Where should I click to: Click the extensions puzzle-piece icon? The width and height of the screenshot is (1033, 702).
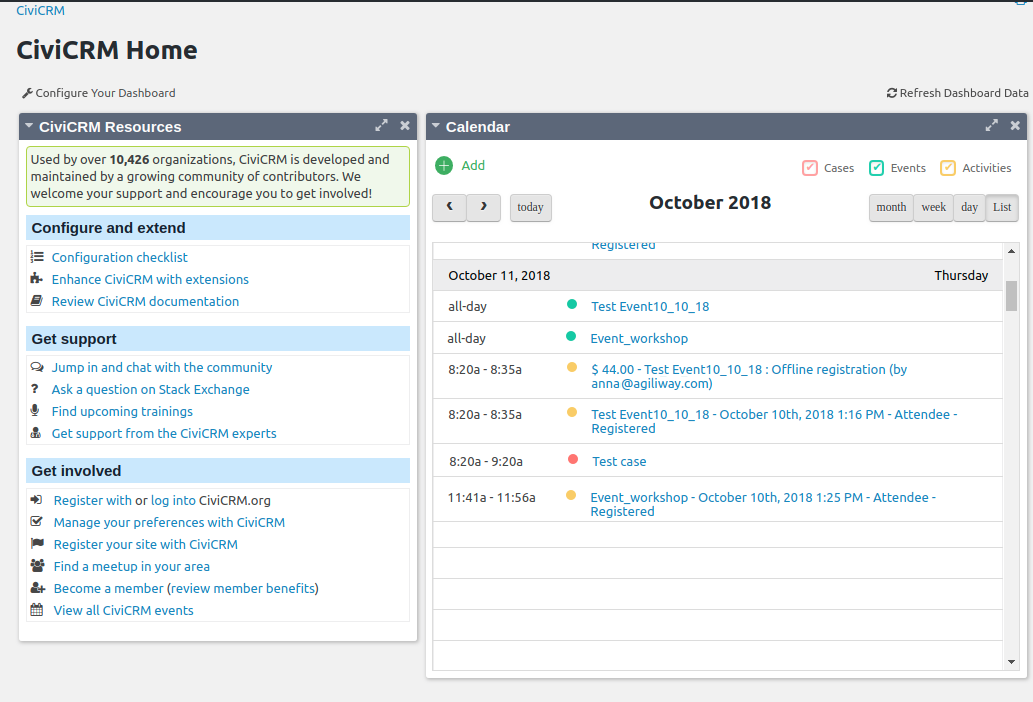point(36,279)
